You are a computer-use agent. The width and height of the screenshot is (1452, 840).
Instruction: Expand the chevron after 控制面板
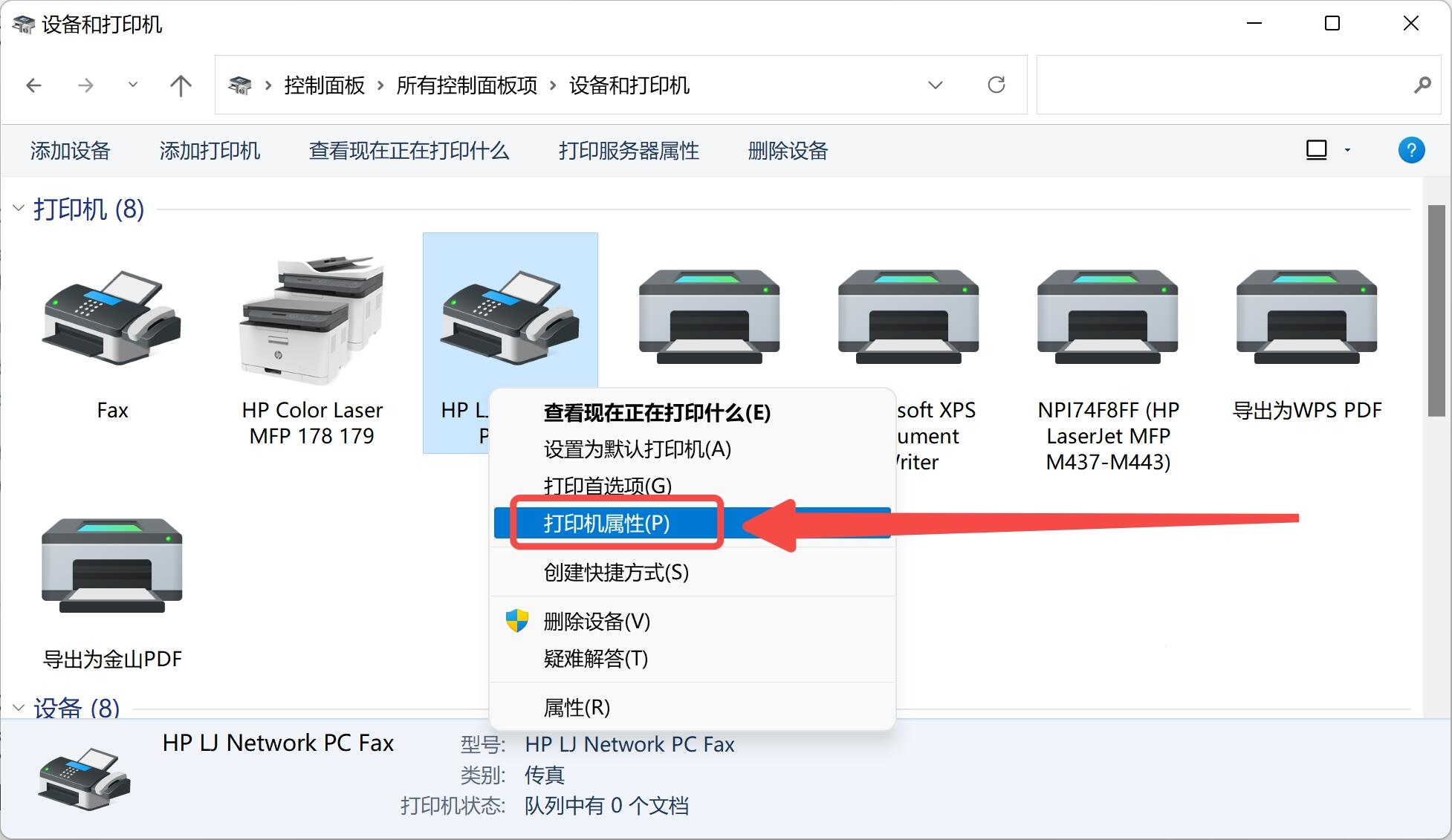(x=380, y=85)
